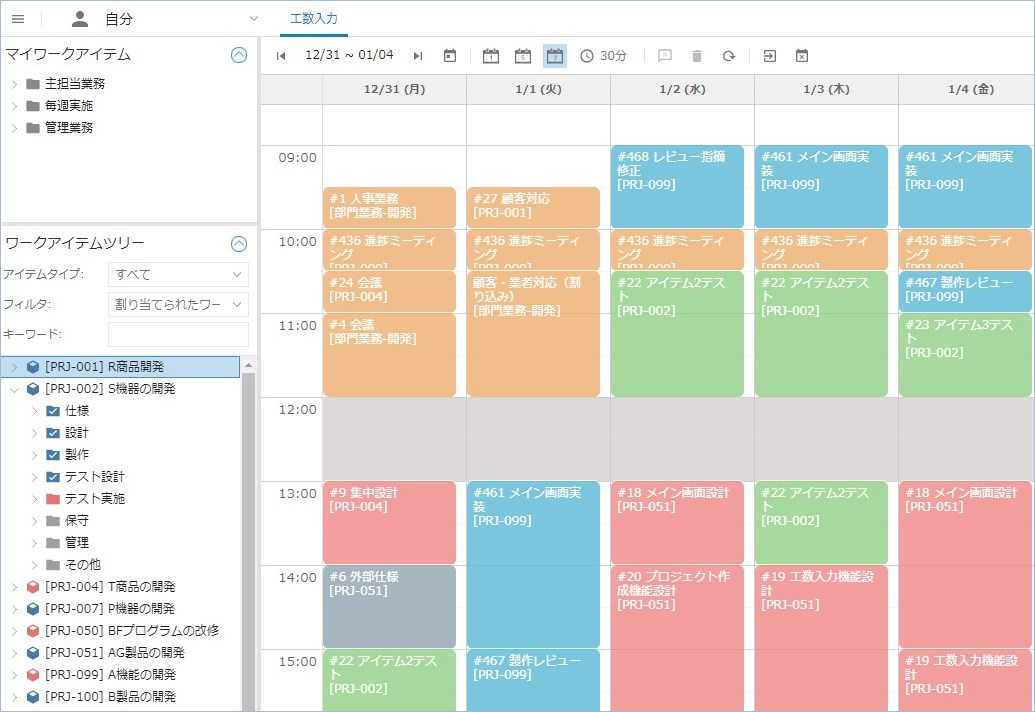Open the 工数入力 tab

coord(313,19)
